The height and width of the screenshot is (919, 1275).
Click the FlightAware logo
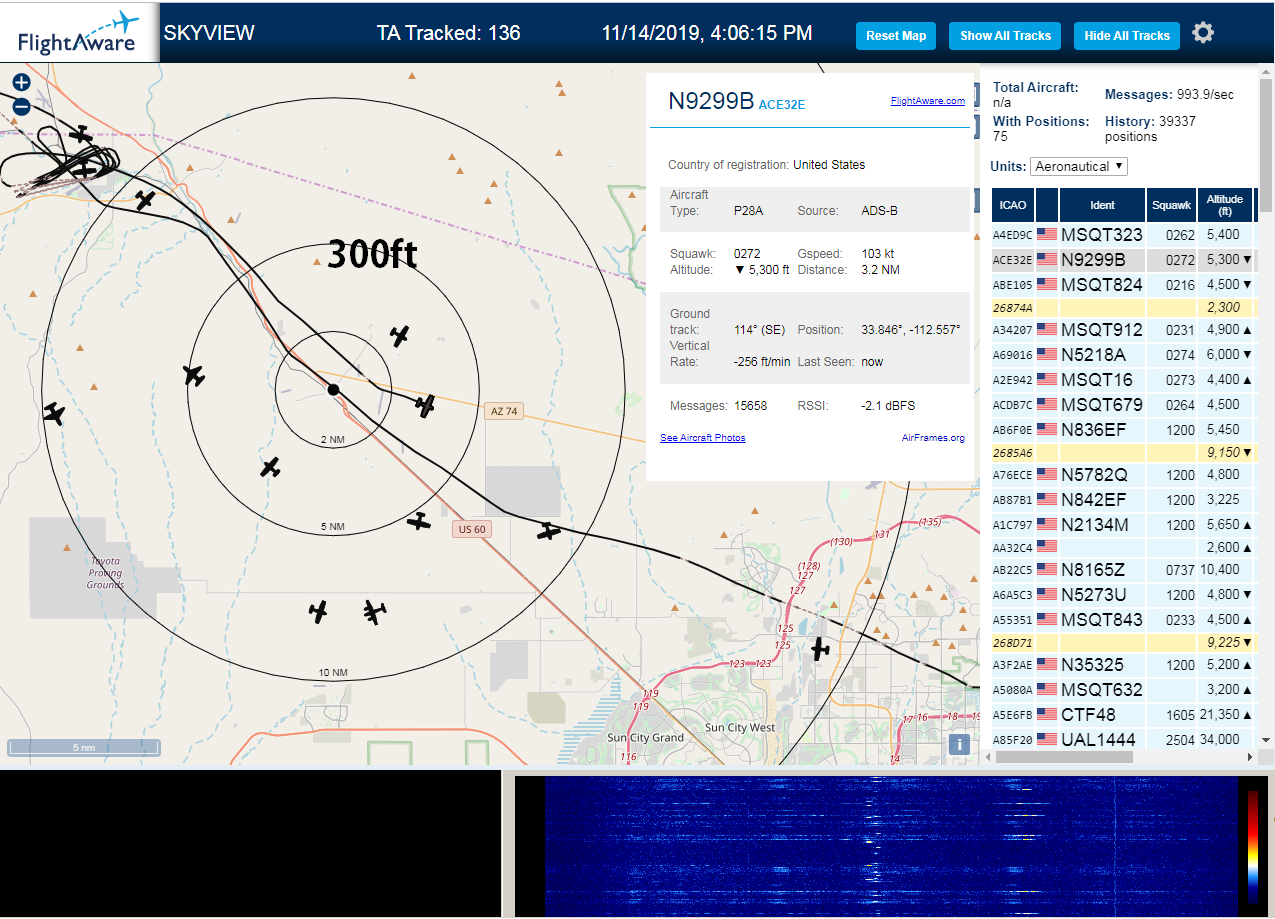[79, 33]
